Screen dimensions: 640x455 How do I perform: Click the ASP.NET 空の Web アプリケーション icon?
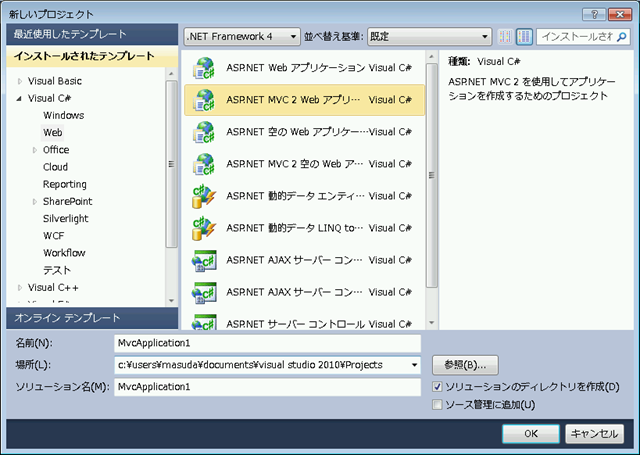click(204, 131)
